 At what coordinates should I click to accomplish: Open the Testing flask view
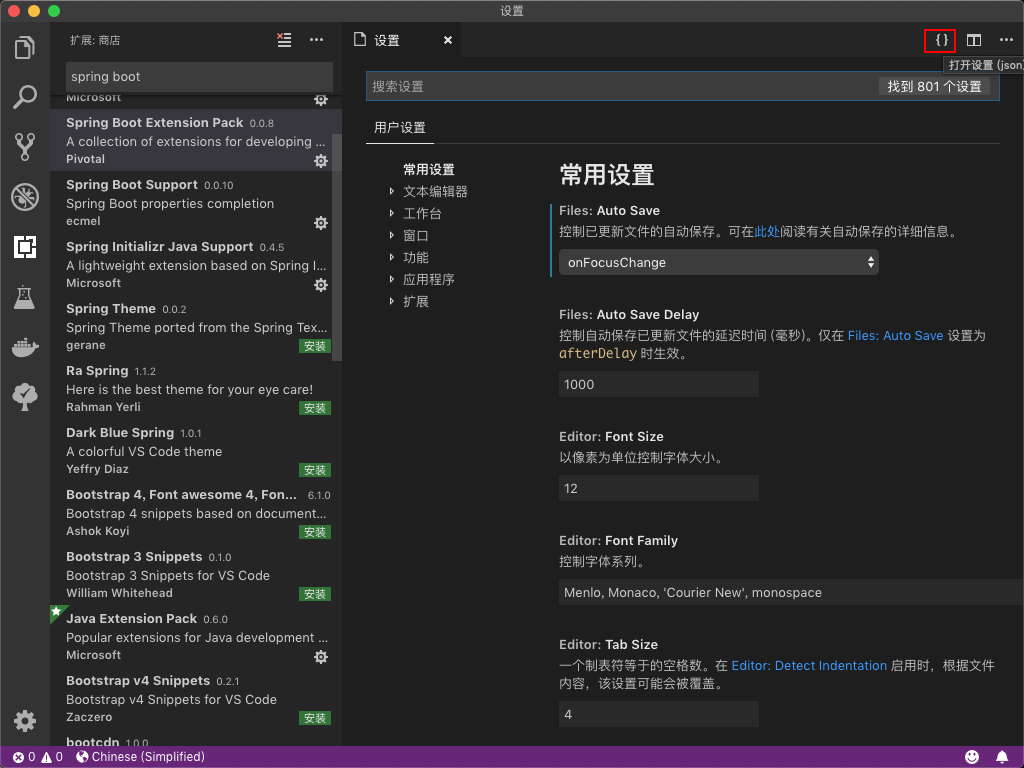25,297
